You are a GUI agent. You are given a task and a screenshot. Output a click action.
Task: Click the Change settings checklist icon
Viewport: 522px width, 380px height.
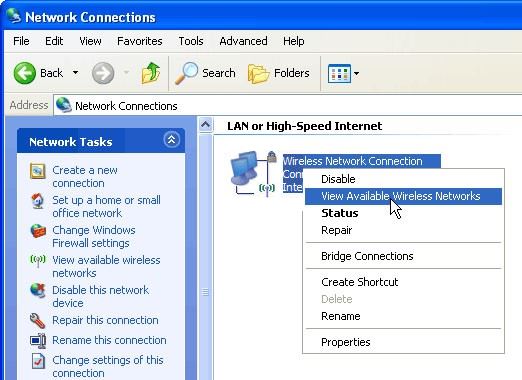click(38, 361)
